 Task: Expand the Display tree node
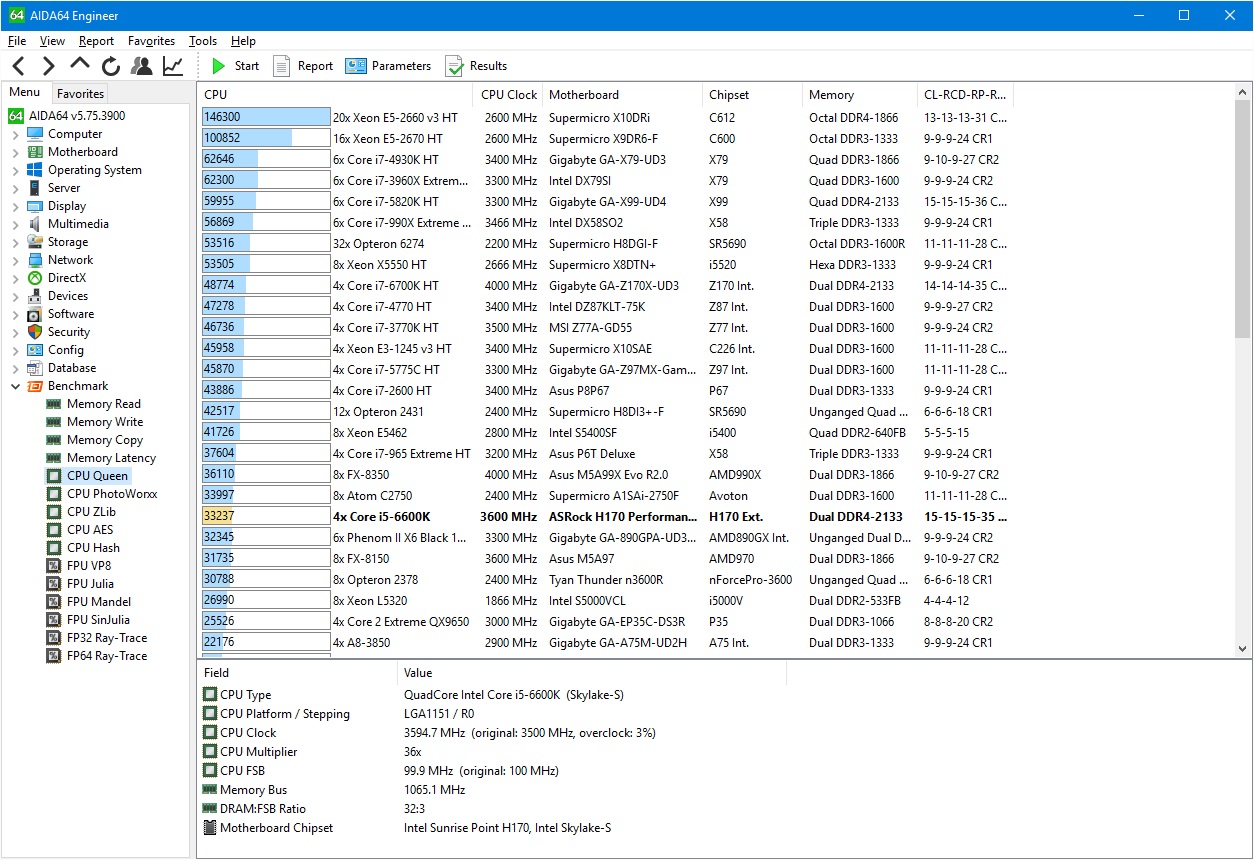15,206
